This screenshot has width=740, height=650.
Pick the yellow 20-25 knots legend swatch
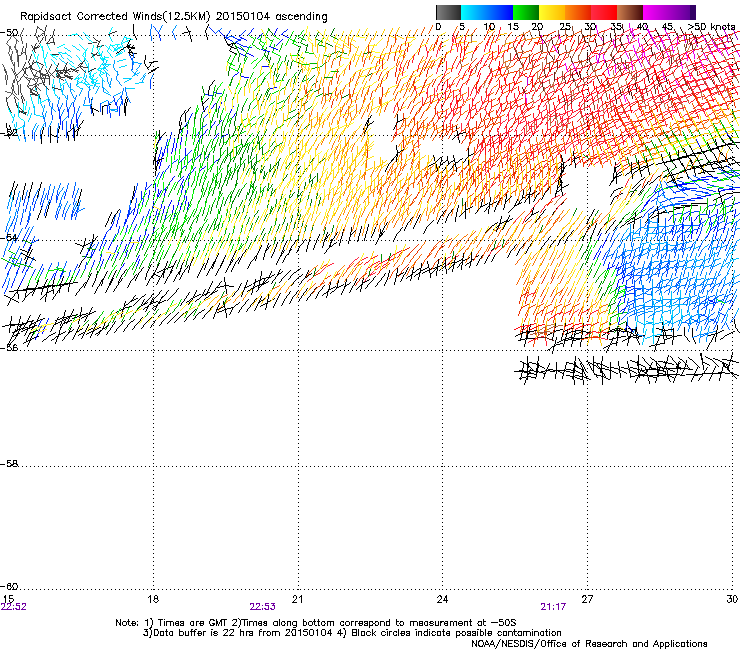coord(552,12)
